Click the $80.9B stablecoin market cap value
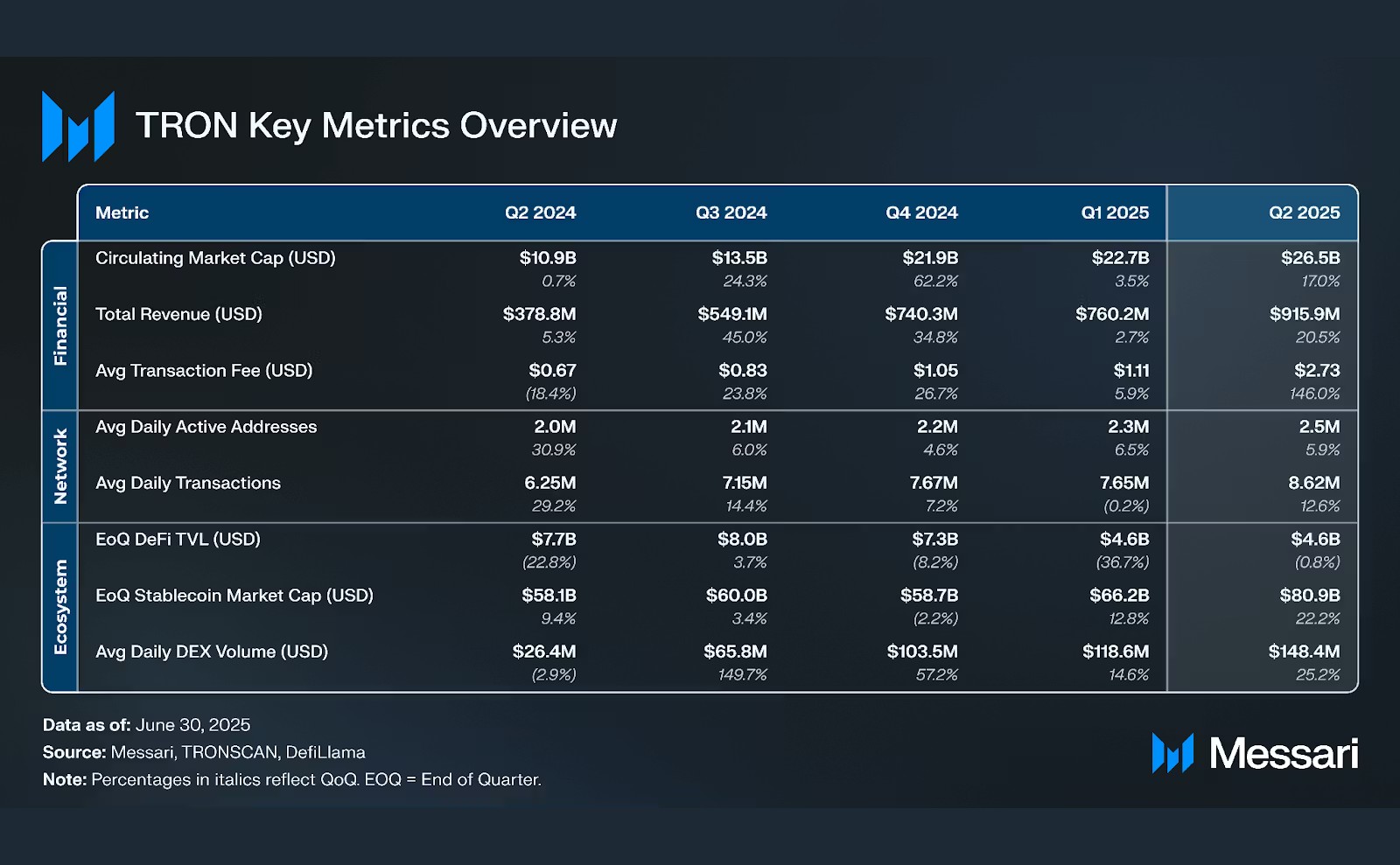The image size is (1400, 865). pos(1310,596)
